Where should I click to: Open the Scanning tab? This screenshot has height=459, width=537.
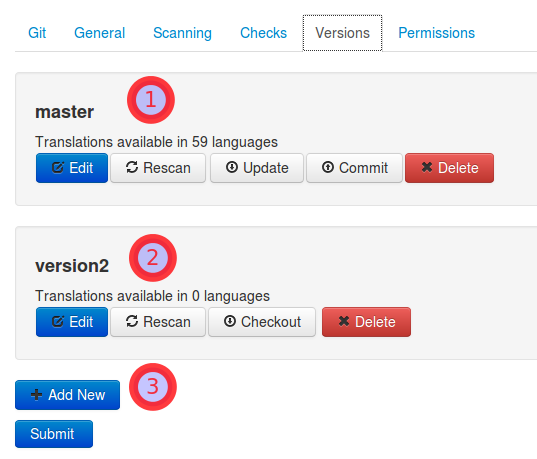[183, 33]
